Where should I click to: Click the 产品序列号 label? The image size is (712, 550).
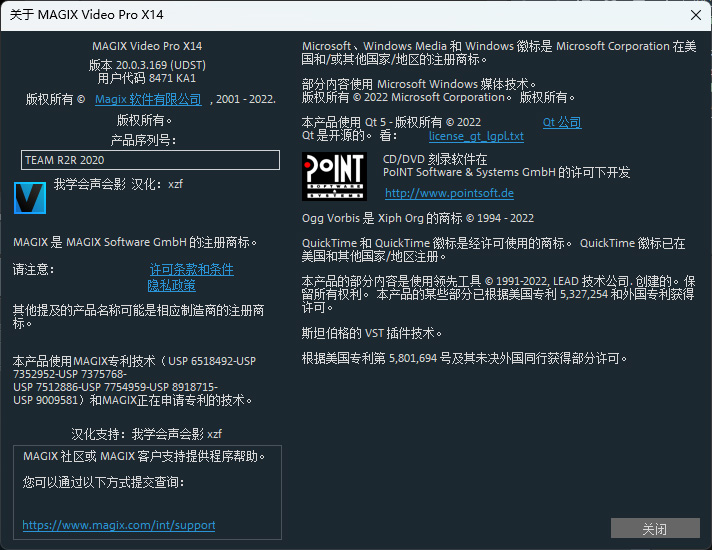click(143, 140)
